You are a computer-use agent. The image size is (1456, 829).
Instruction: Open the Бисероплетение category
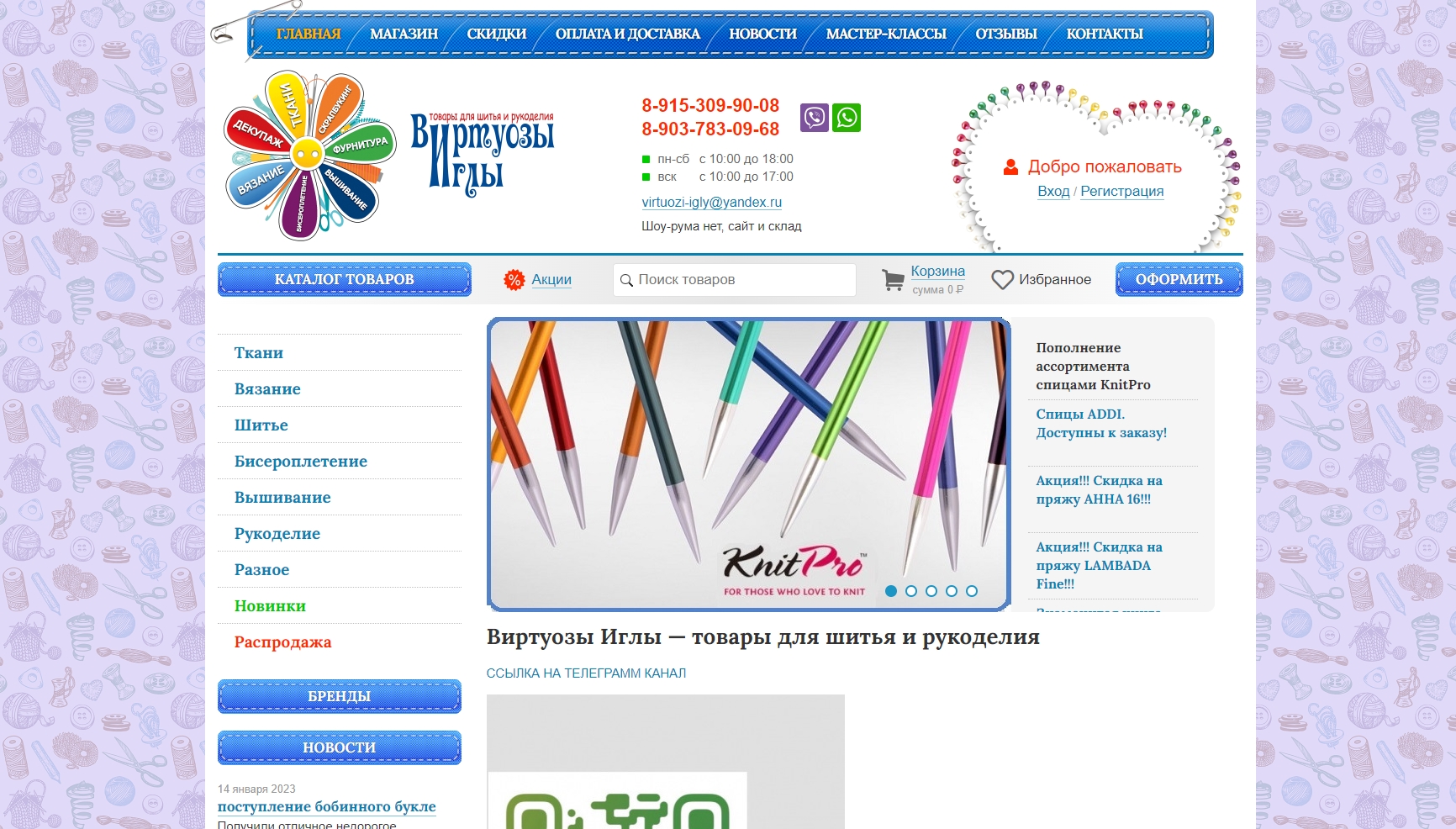(x=301, y=462)
